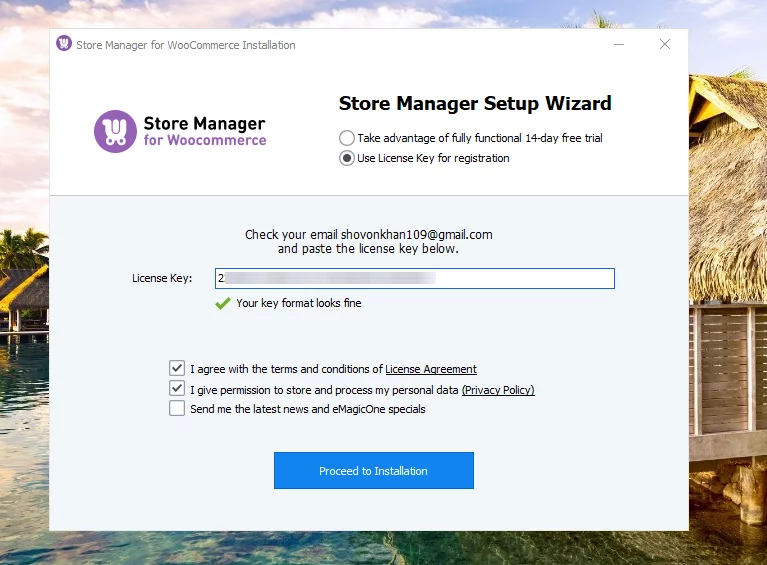
Task: Click into the License Key input field
Action: click(x=415, y=278)
